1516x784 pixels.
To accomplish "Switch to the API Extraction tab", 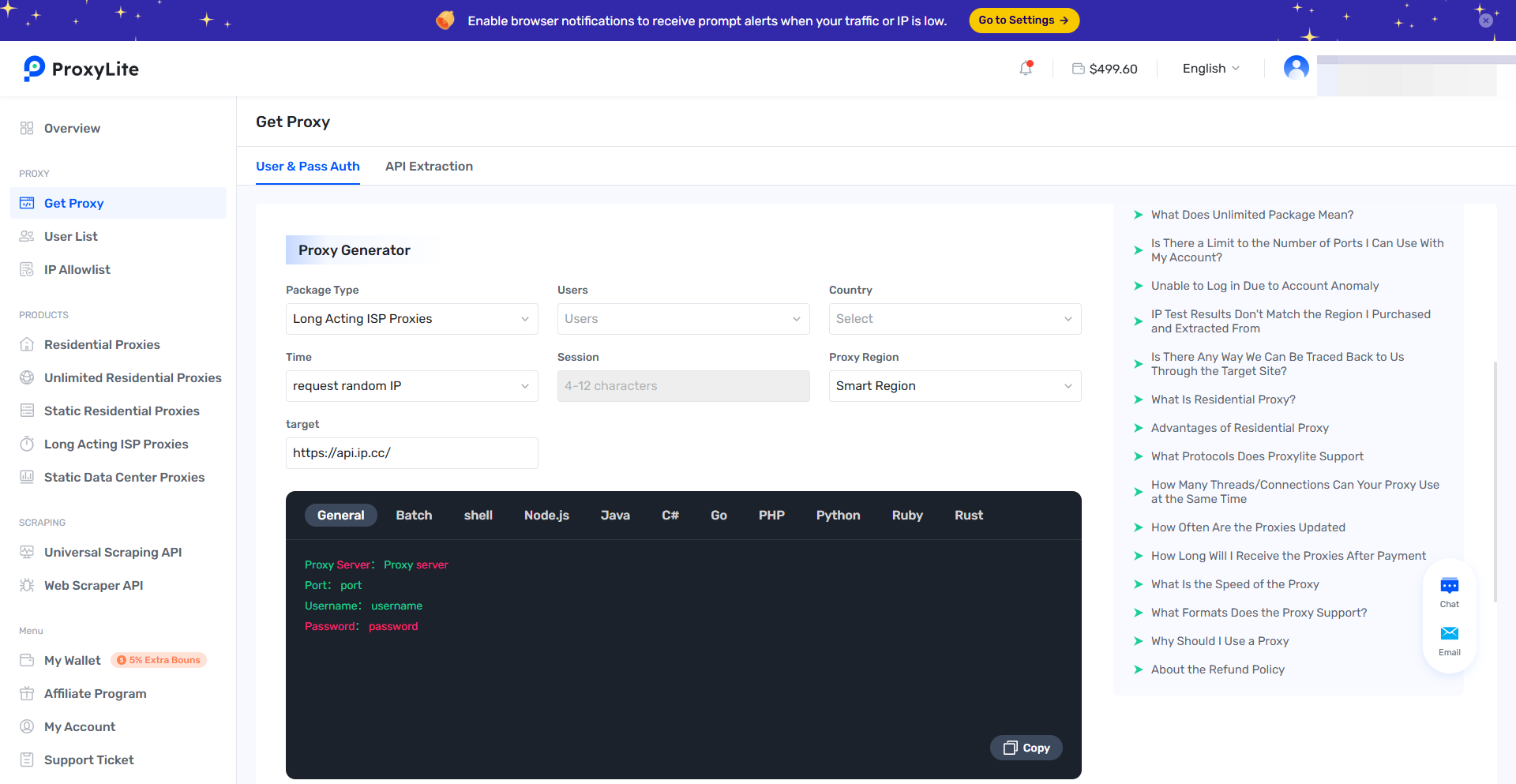I will click(429, 167).
